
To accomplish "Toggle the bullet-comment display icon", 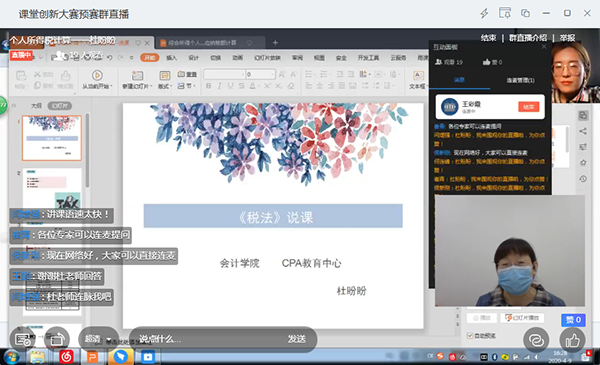I will click(22, 339).
